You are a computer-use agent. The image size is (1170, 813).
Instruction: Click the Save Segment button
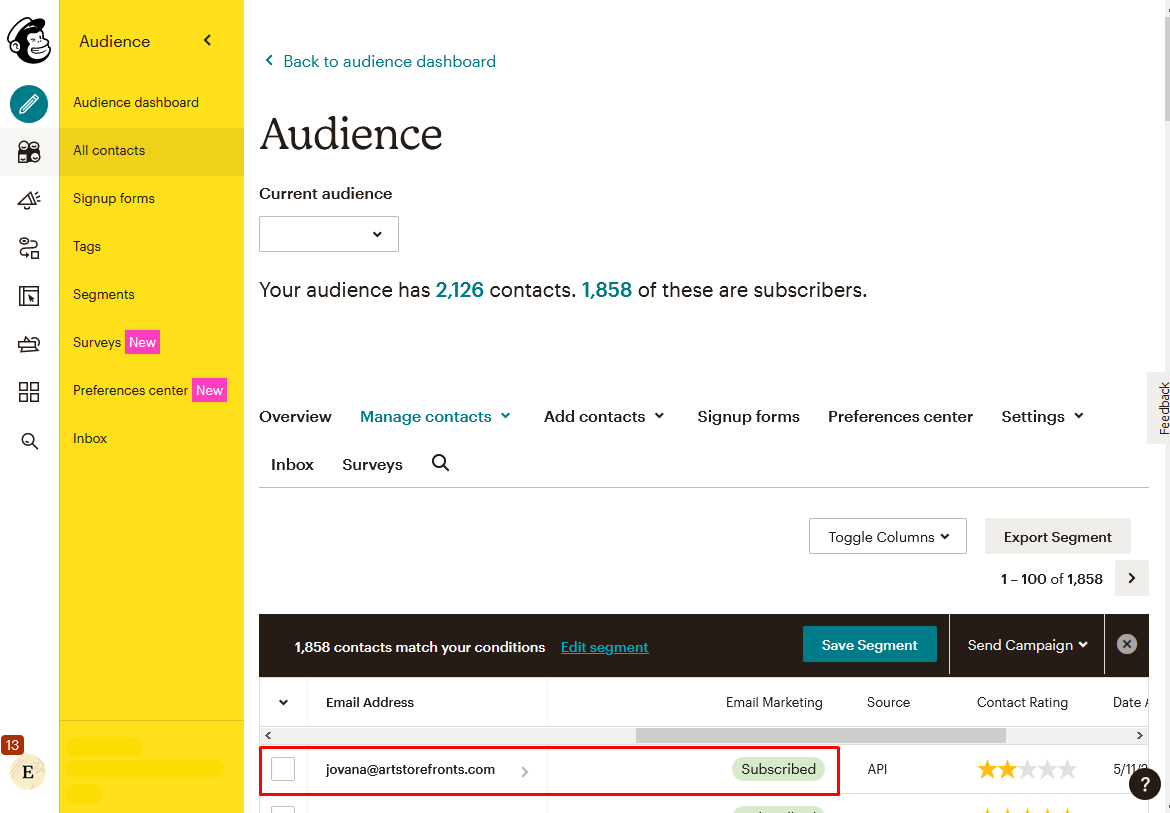869,644
